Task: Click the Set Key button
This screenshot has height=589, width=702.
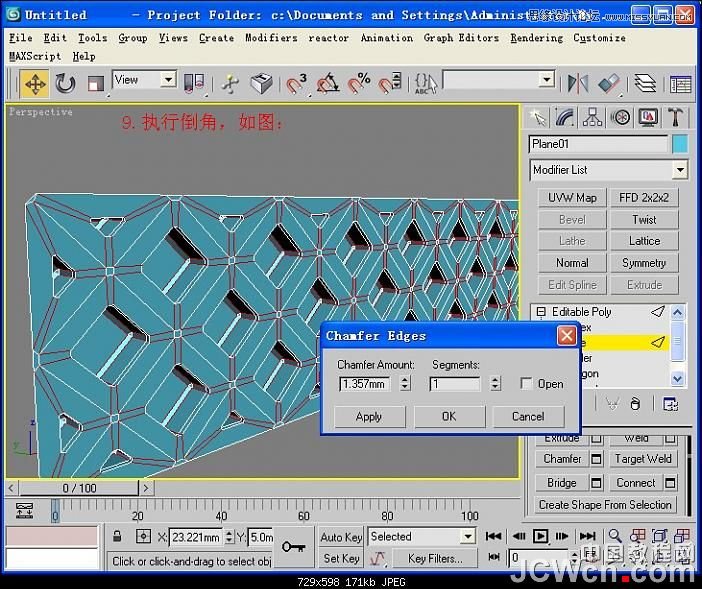Action: coord(341,558)
